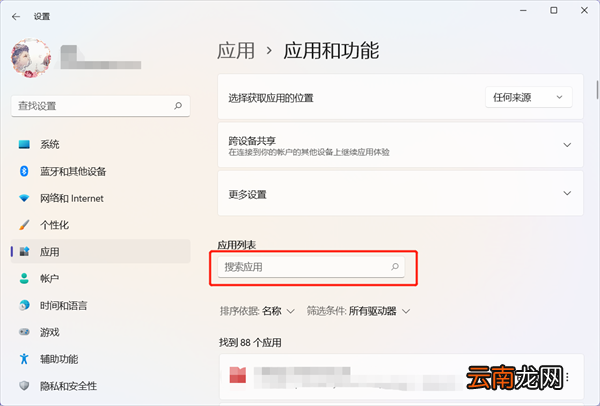Click the 系统 monitor icon
The height and width of the screenshot is (406, 600).
click(x=24, y=144)
